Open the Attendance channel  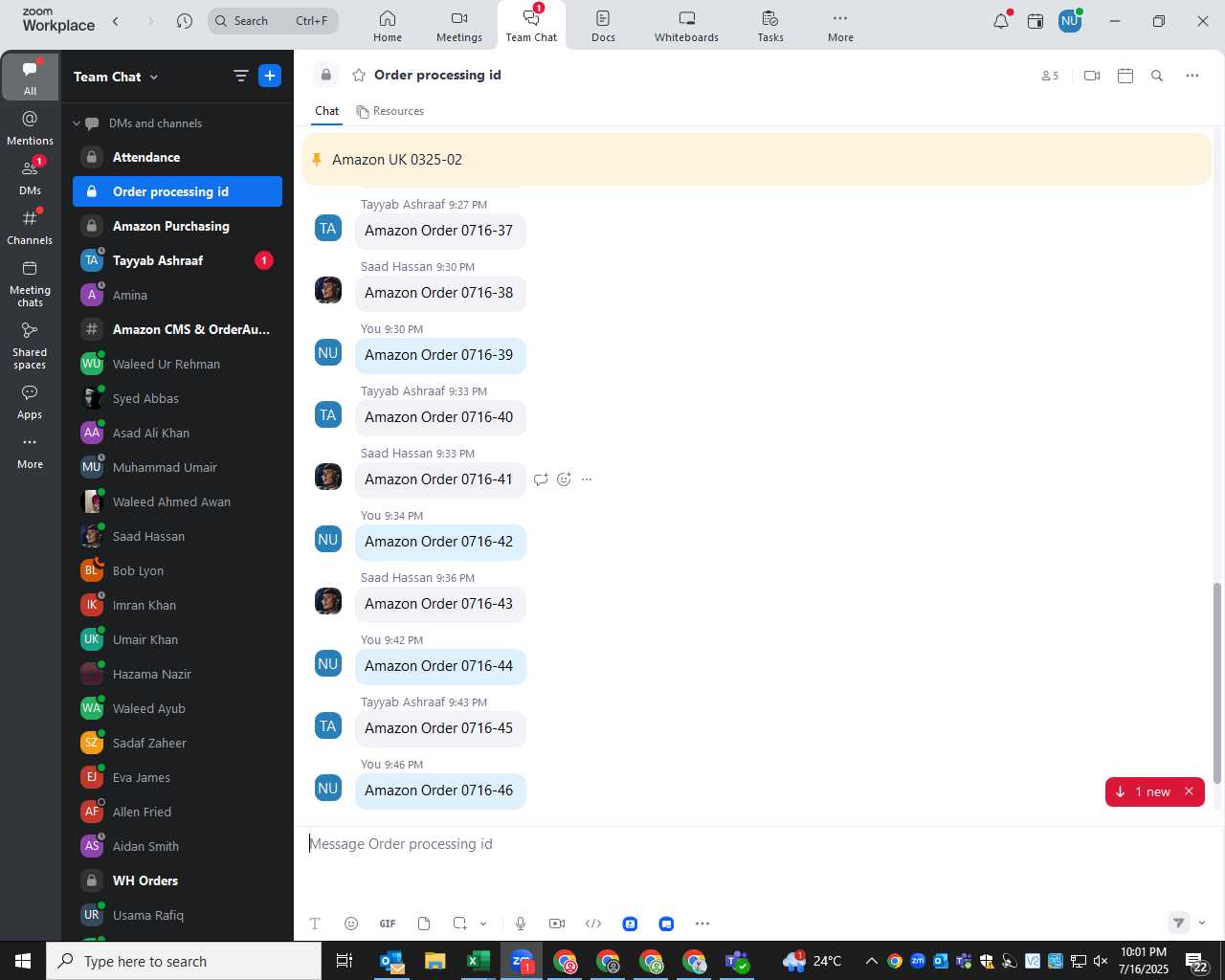[177, 157]
